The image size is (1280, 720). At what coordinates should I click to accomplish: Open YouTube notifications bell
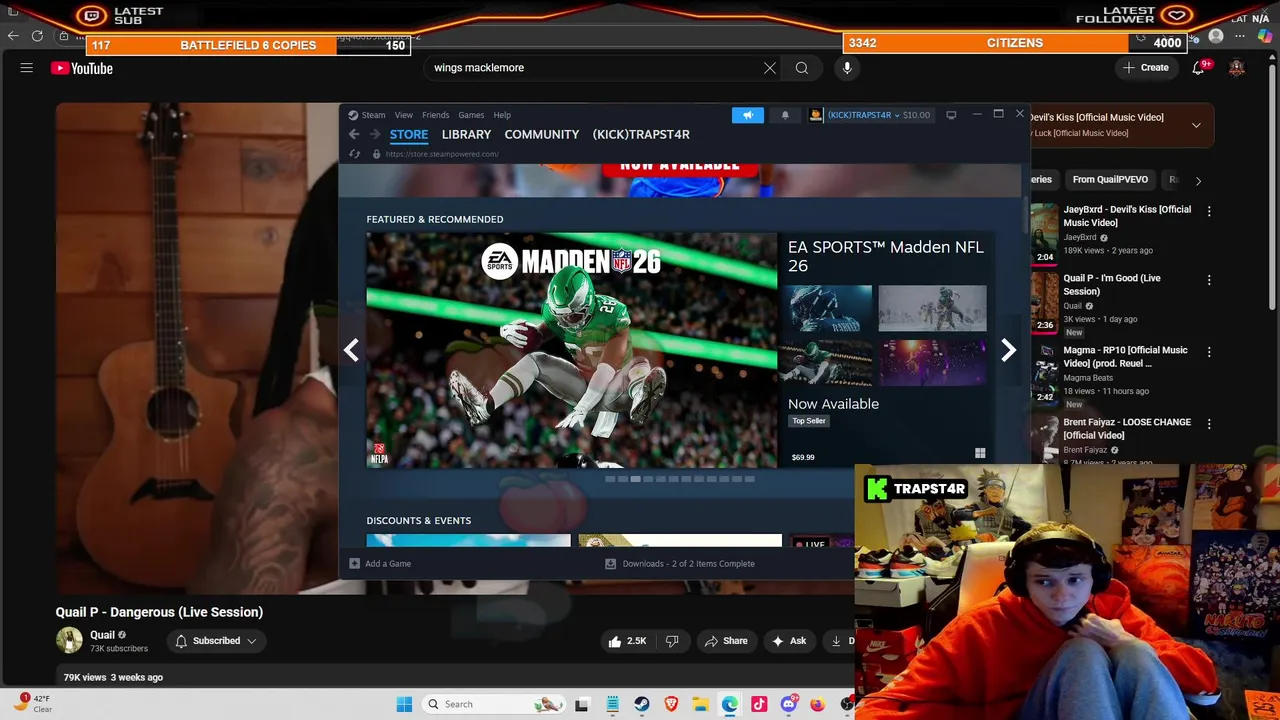click(1198, 68)
